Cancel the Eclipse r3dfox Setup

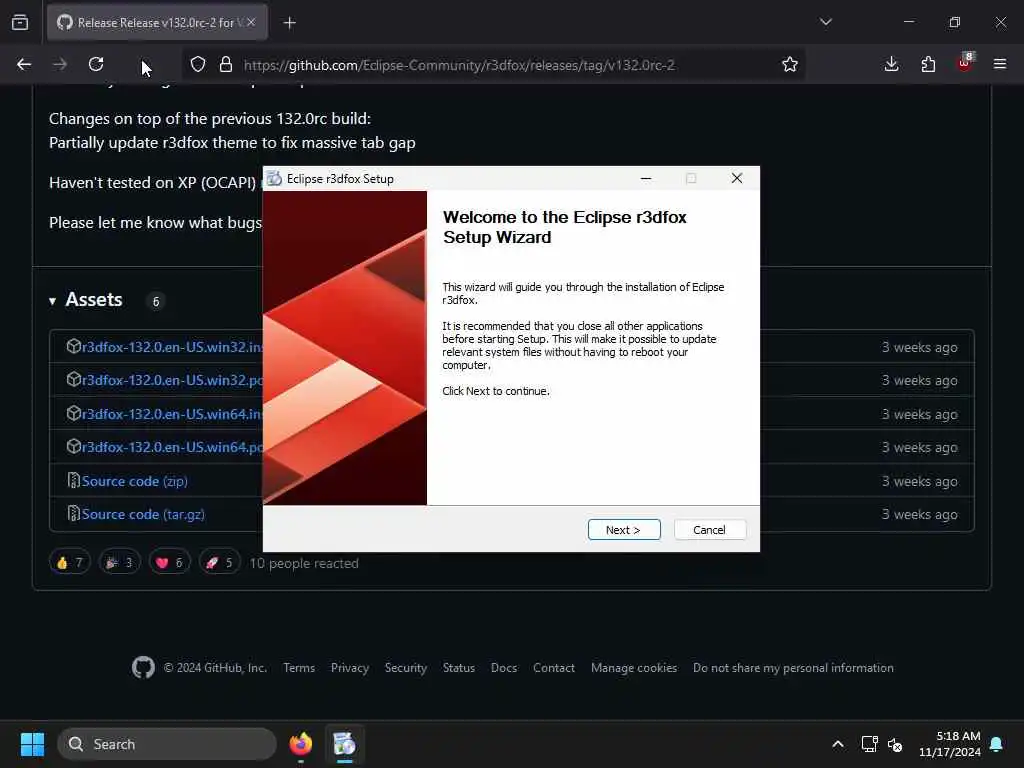click(x=709, y=530)
